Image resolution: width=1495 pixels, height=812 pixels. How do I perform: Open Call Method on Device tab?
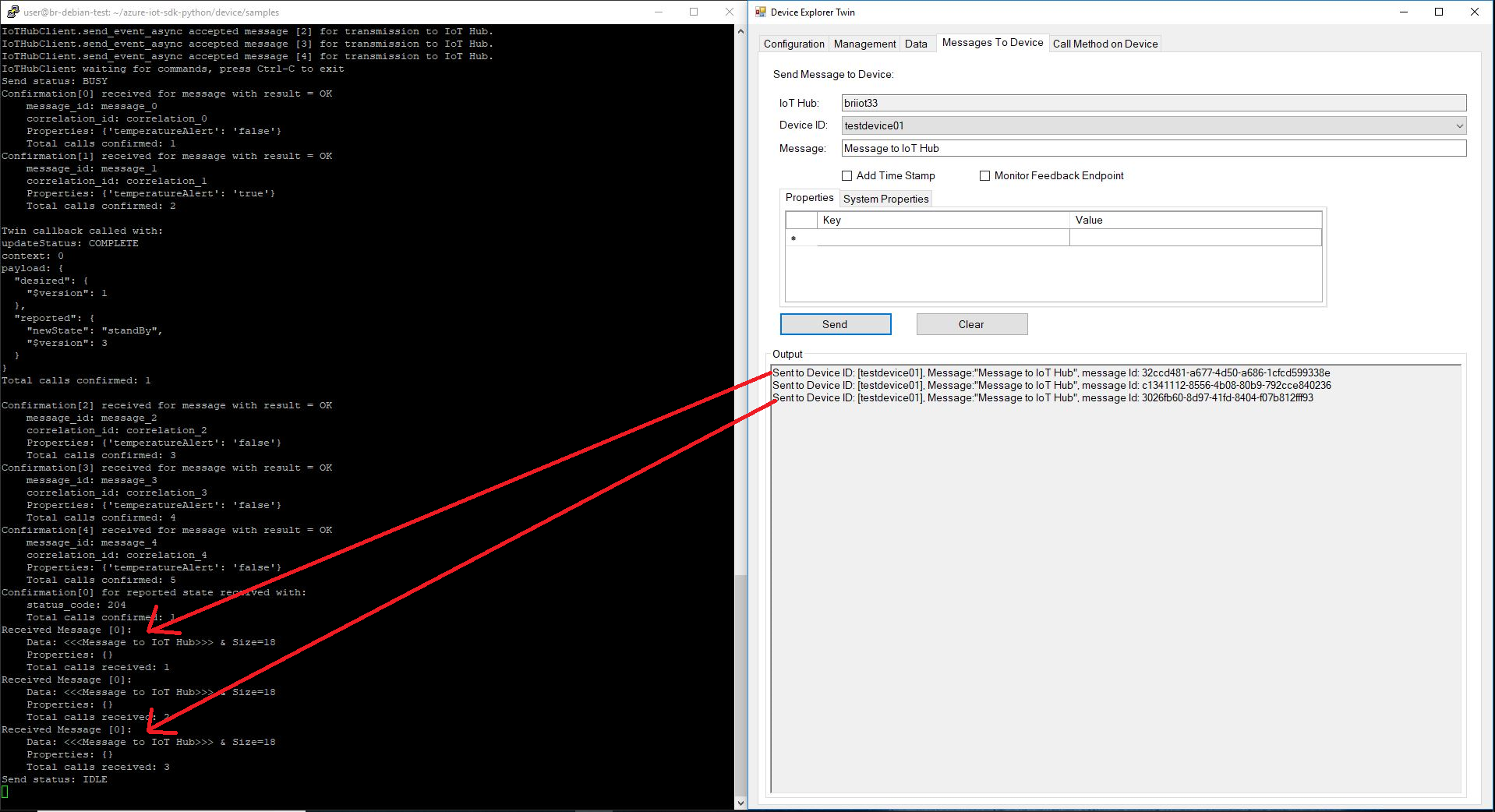(x=1105, y=44)
